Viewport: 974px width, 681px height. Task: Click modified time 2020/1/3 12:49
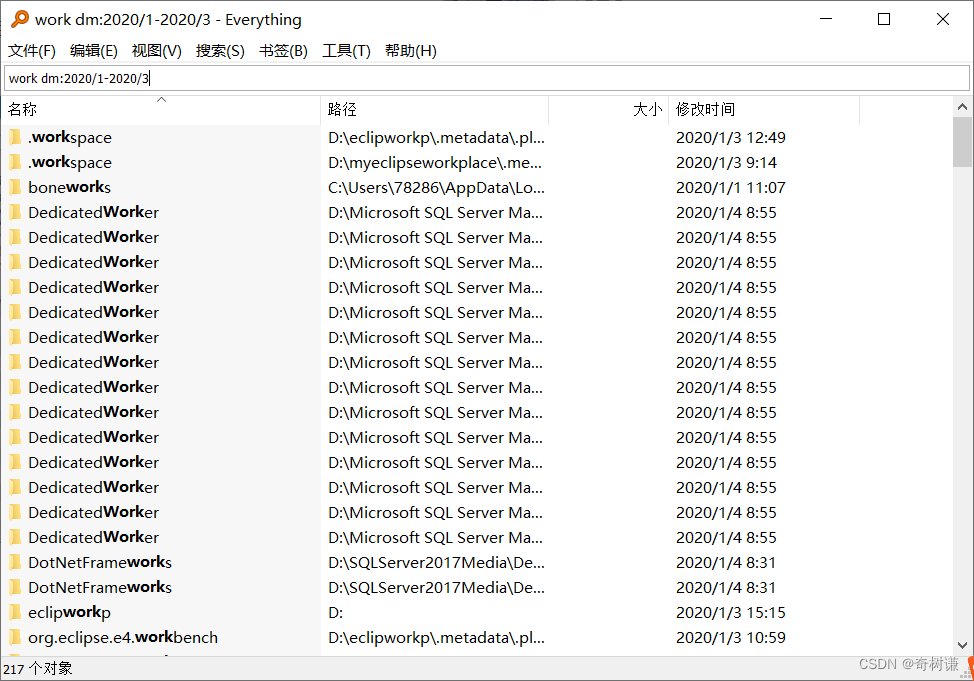pyautogui.click(x=730, y=137)
